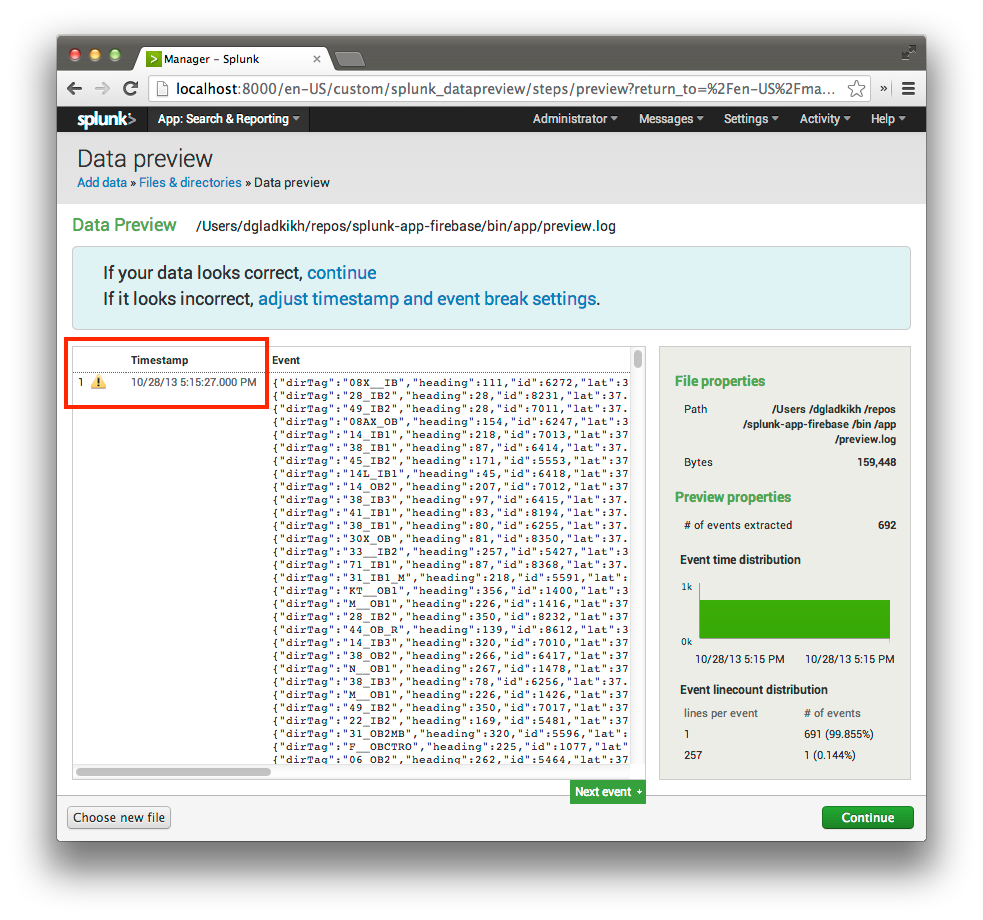
Task: Toggle fullscreen with window expand icon
Action: [x=908, y=53]
